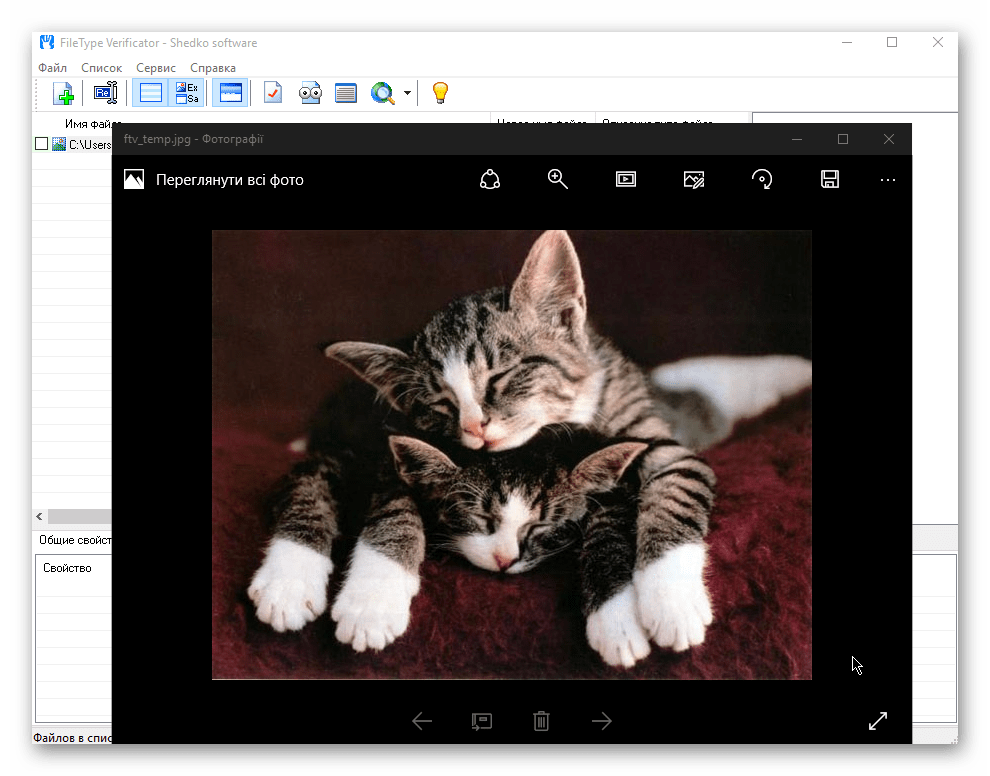The width and height of the screenshot is (990, 776).
Task: Click the Свойство column header
Action: [x=67, y=568]
